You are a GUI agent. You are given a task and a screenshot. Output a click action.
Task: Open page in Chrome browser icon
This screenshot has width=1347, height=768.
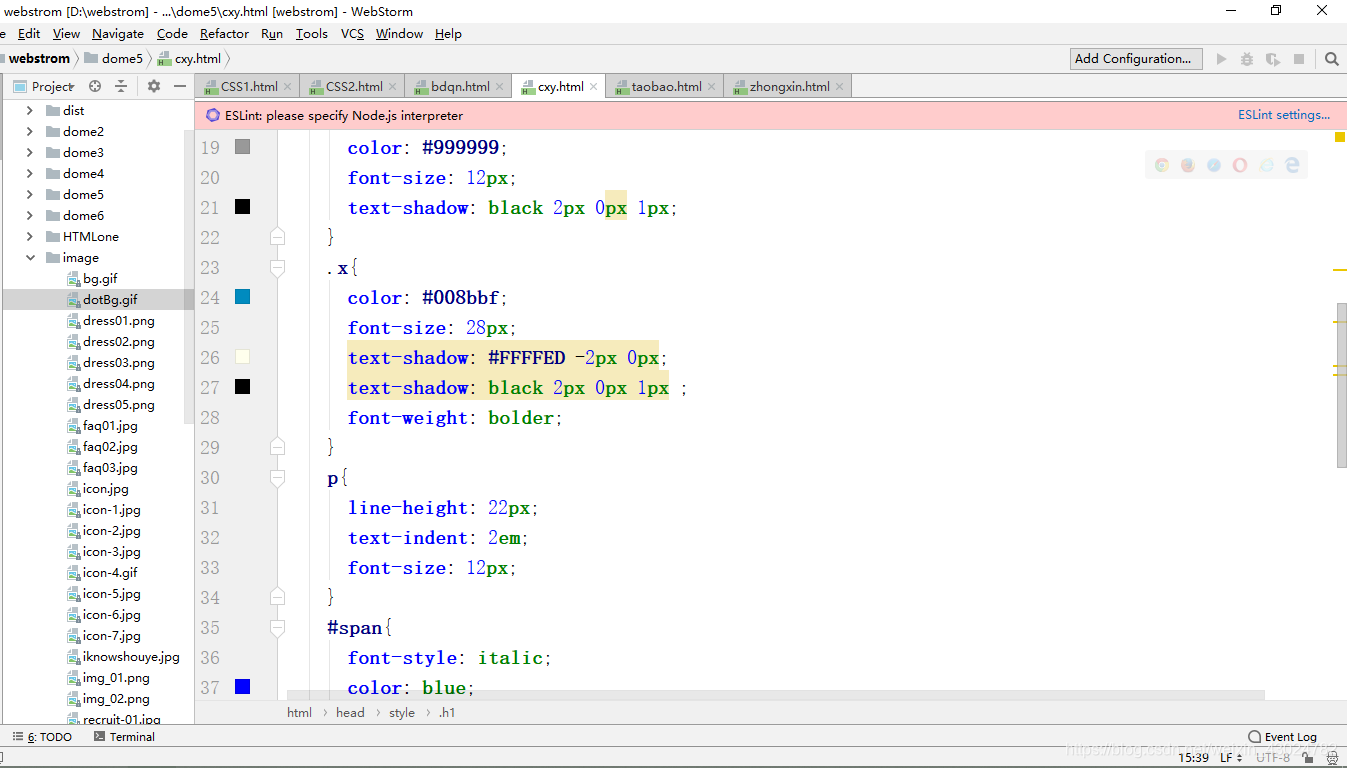pos(1161,165)
